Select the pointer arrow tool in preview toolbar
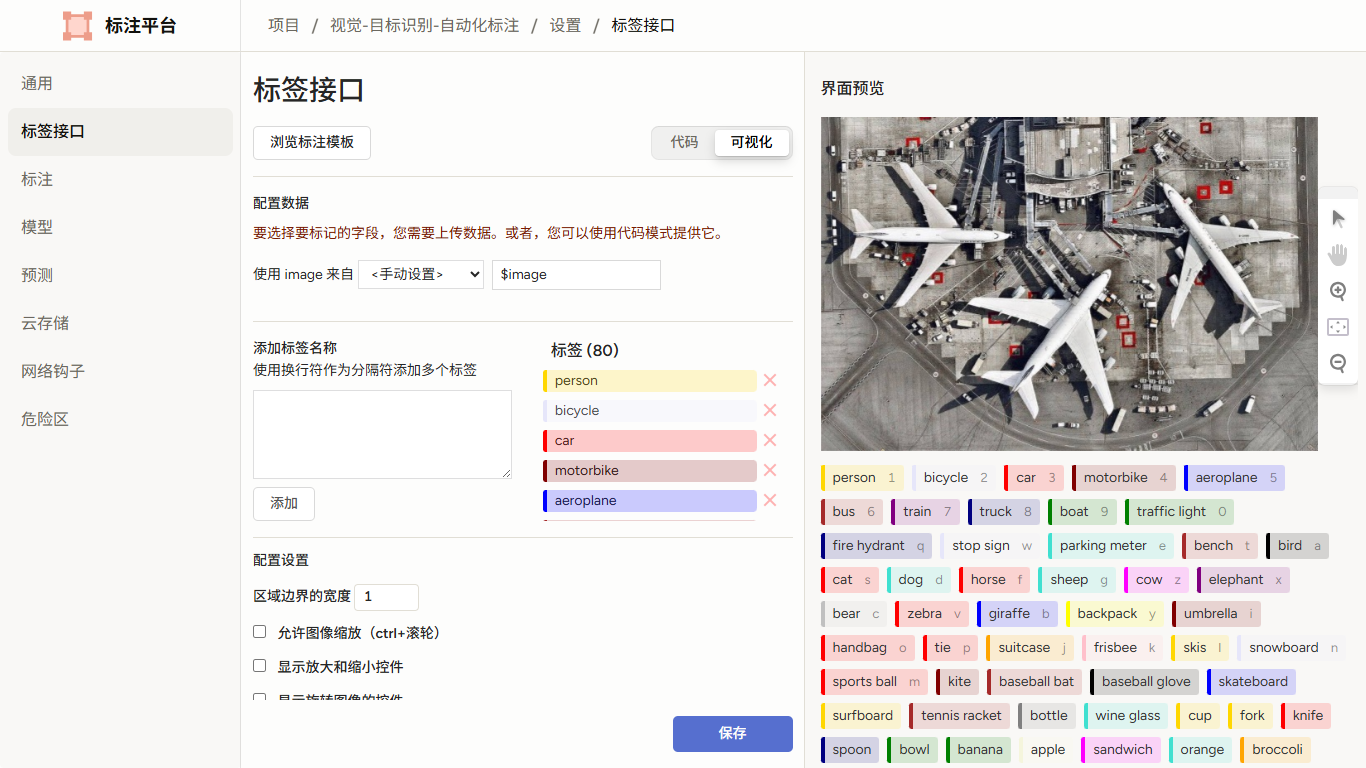Screen dimensions: 1366x768 1338,218
